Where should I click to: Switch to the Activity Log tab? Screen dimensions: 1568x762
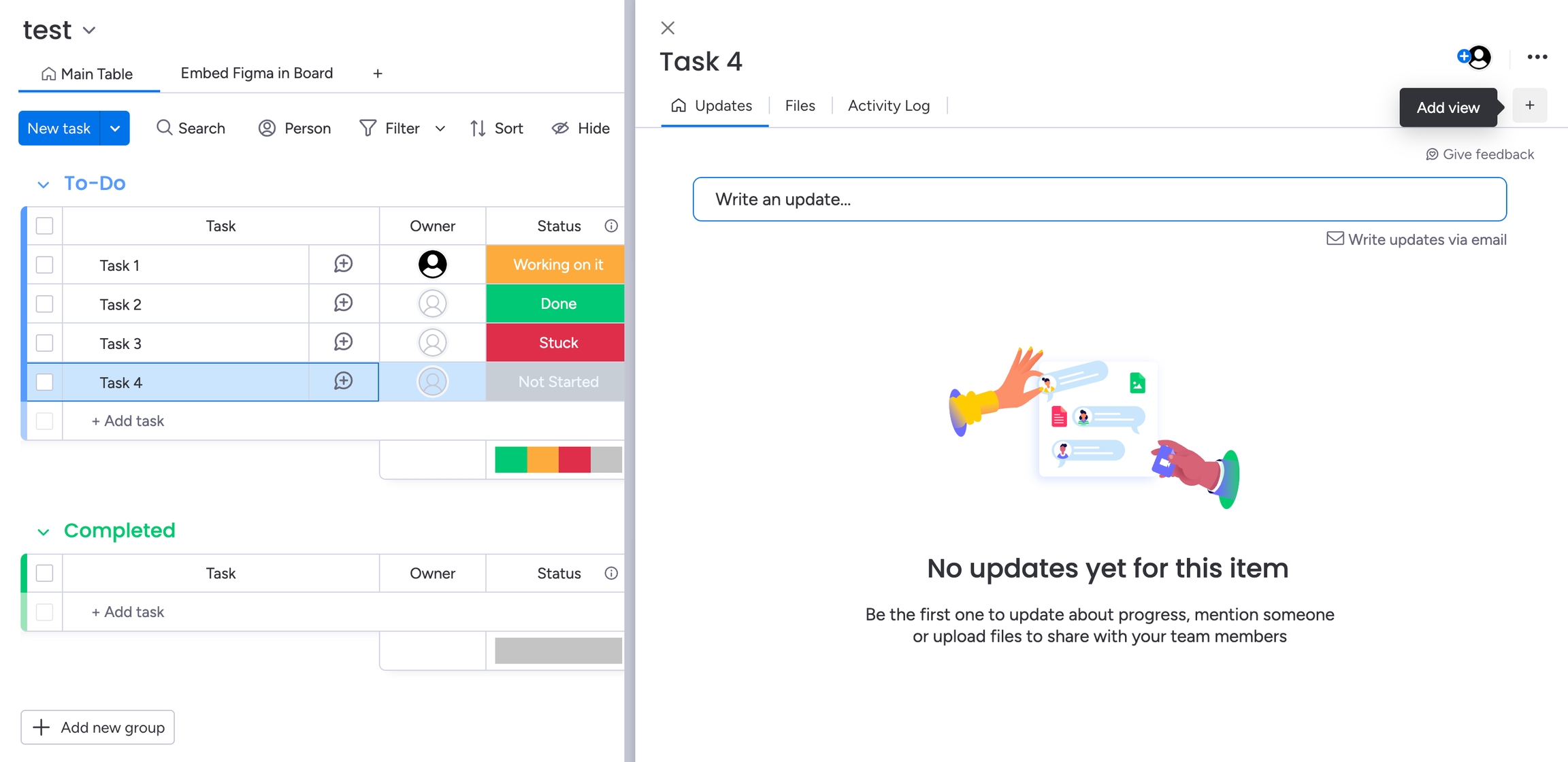(x=888, y=105)
